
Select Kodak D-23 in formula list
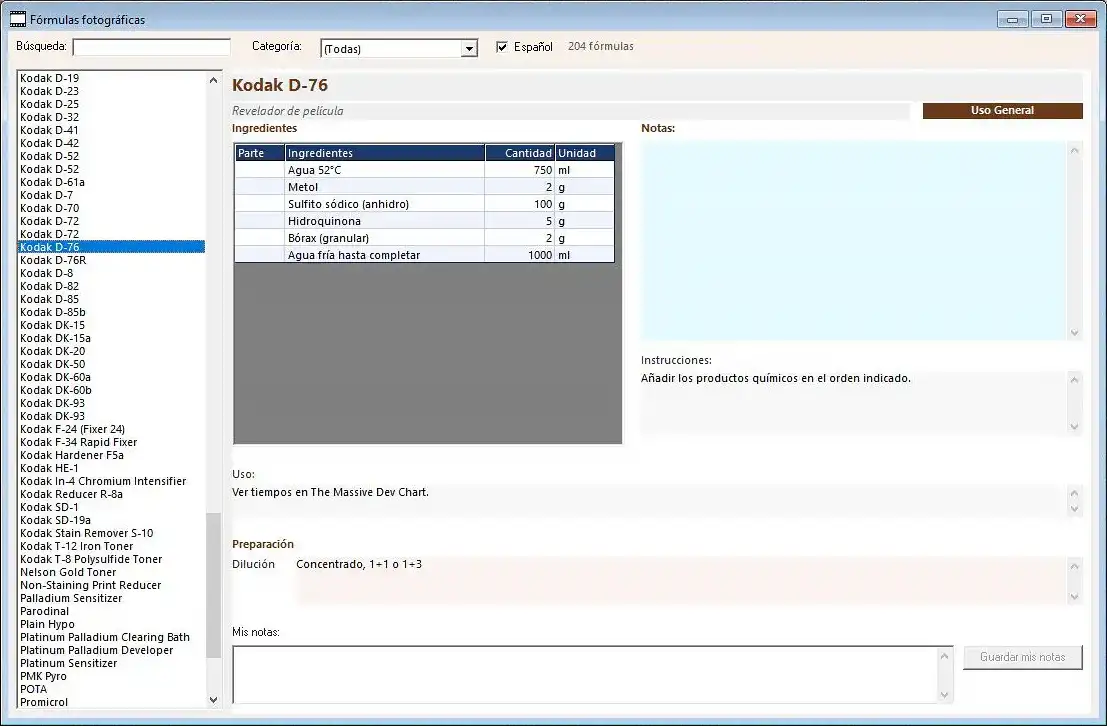[111, 91]
